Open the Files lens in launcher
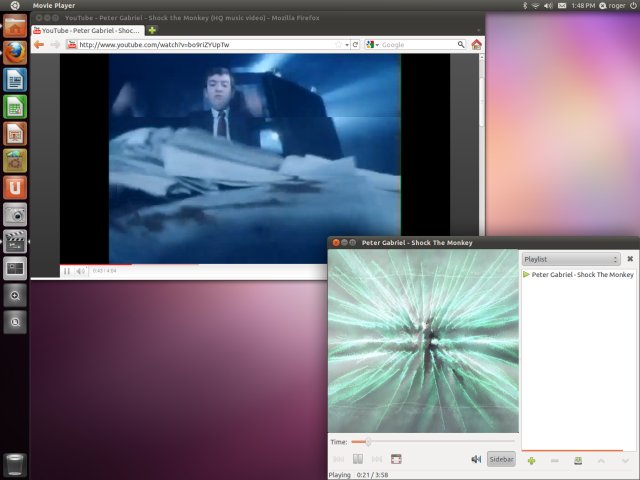The image size is (640, 480). [15, 322]
